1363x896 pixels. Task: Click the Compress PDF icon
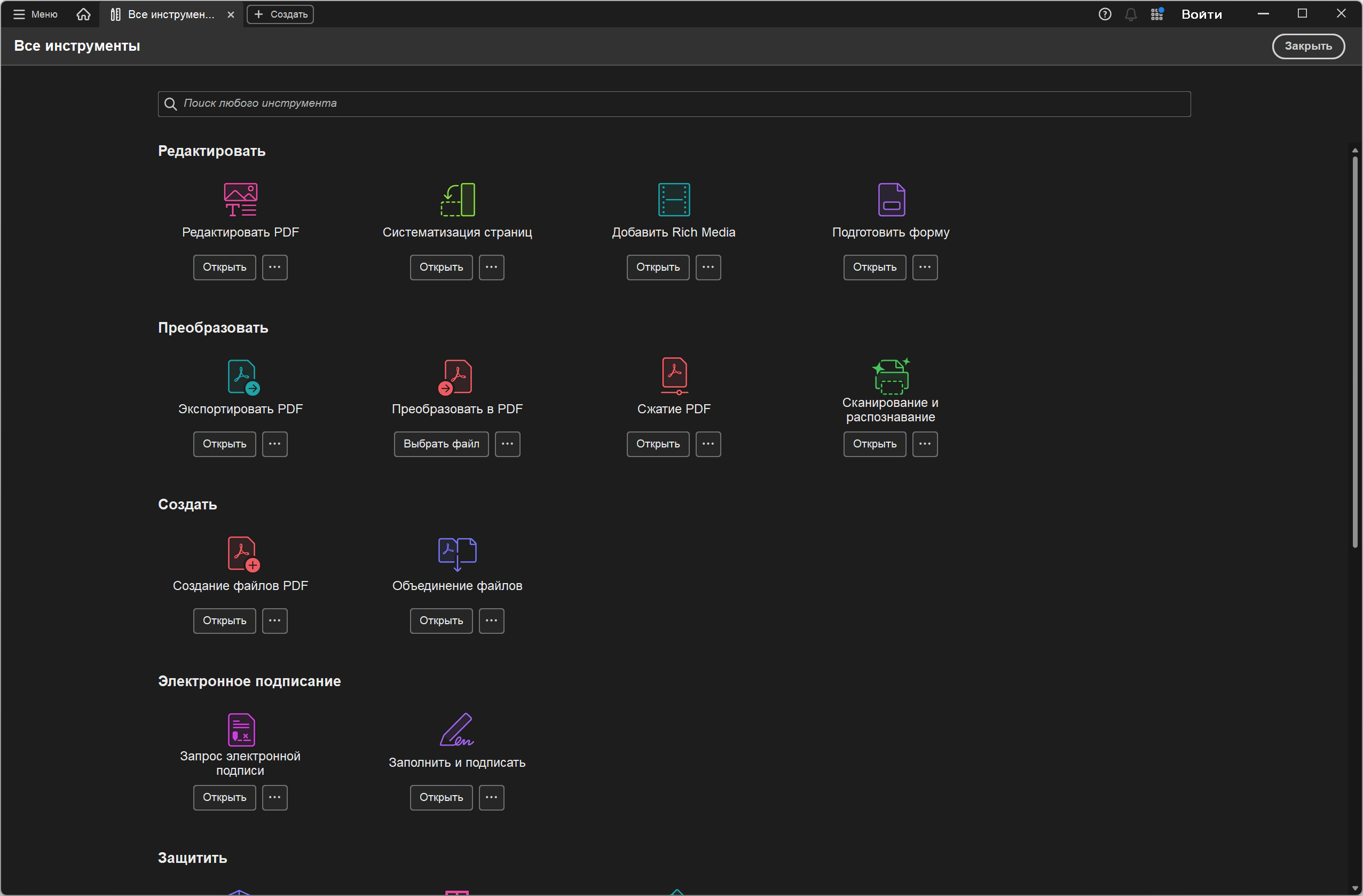point(674,375)
